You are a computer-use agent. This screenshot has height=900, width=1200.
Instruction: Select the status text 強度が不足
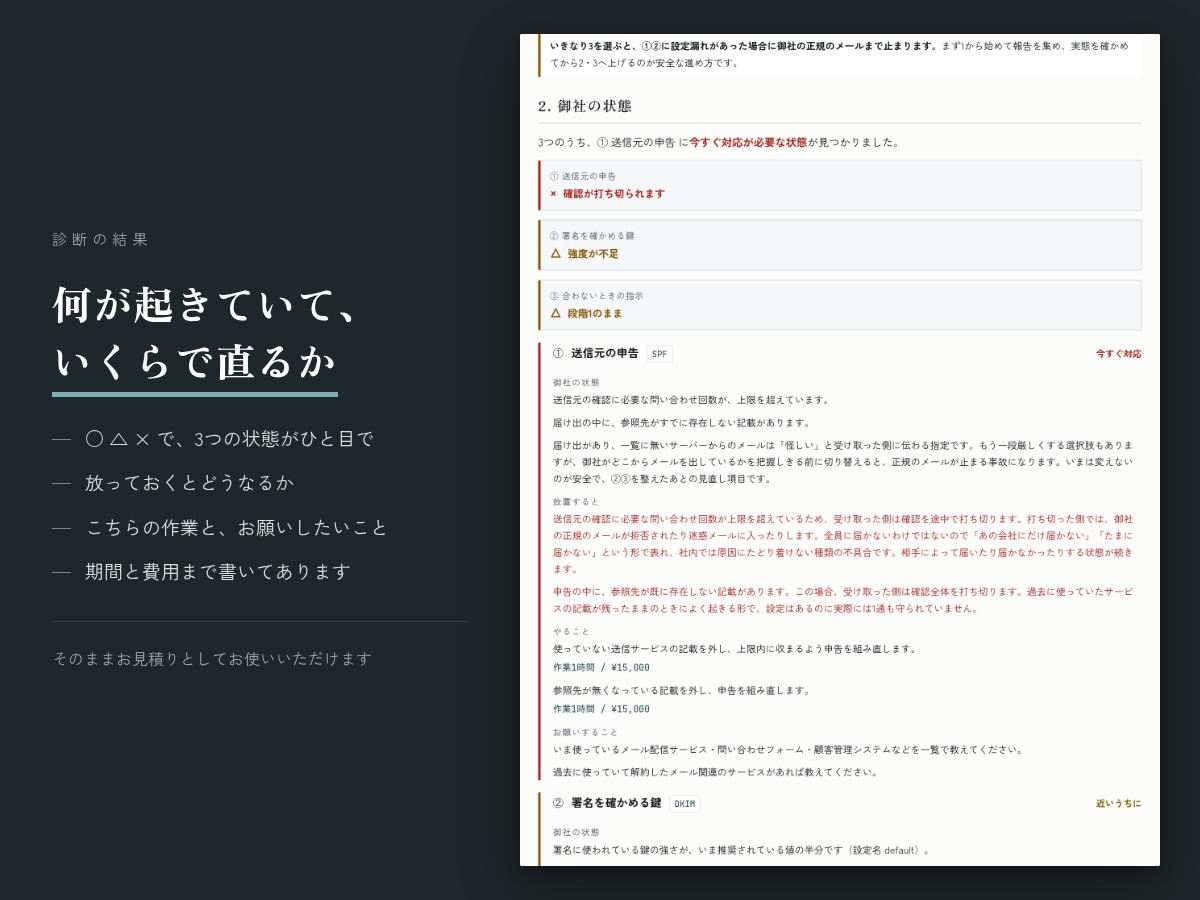[x=593, y=254]
